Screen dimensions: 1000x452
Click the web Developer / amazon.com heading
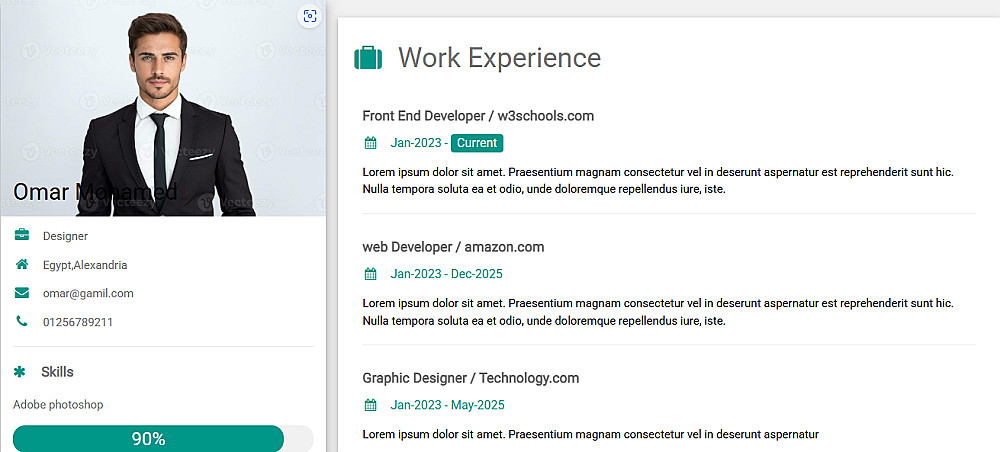[453, 247]
